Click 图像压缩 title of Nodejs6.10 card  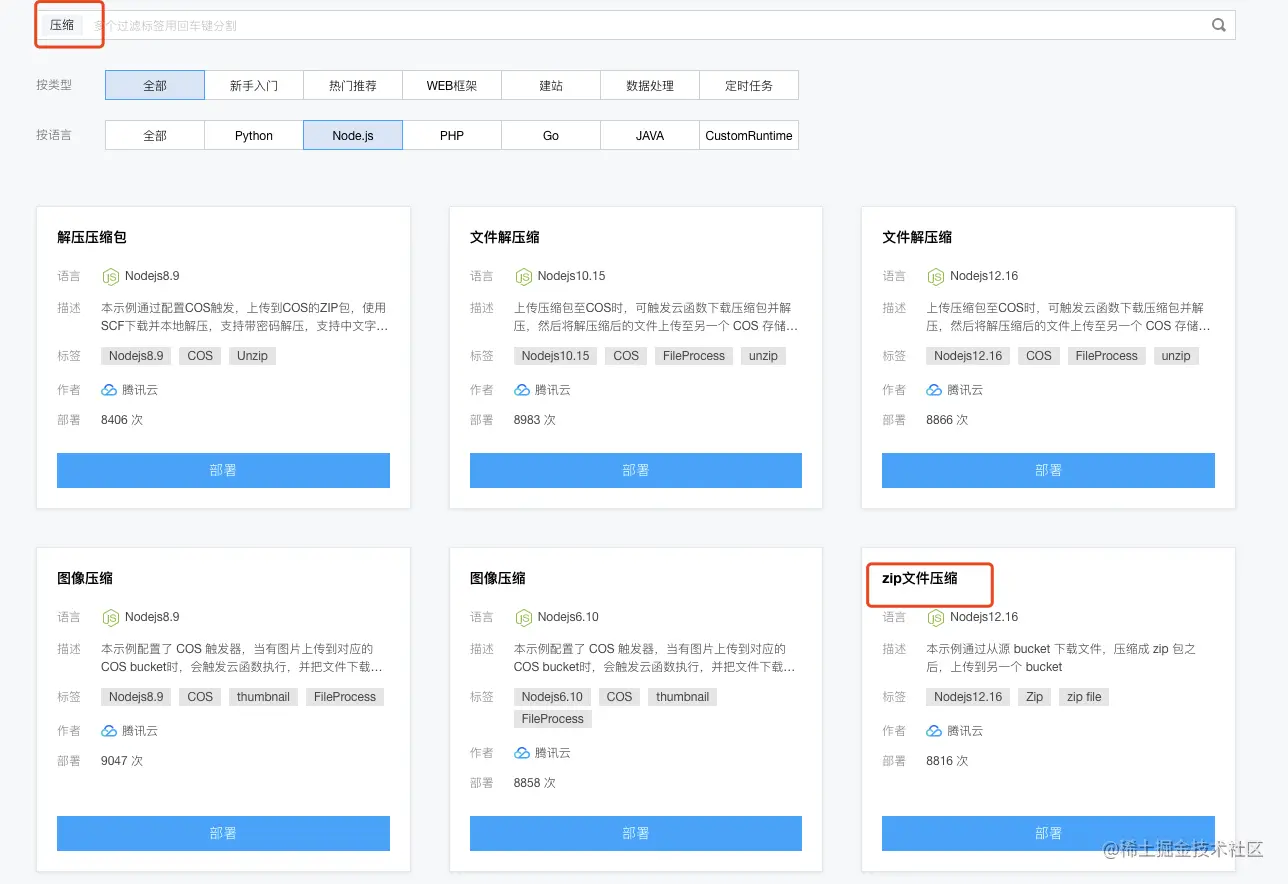[498, 578]
